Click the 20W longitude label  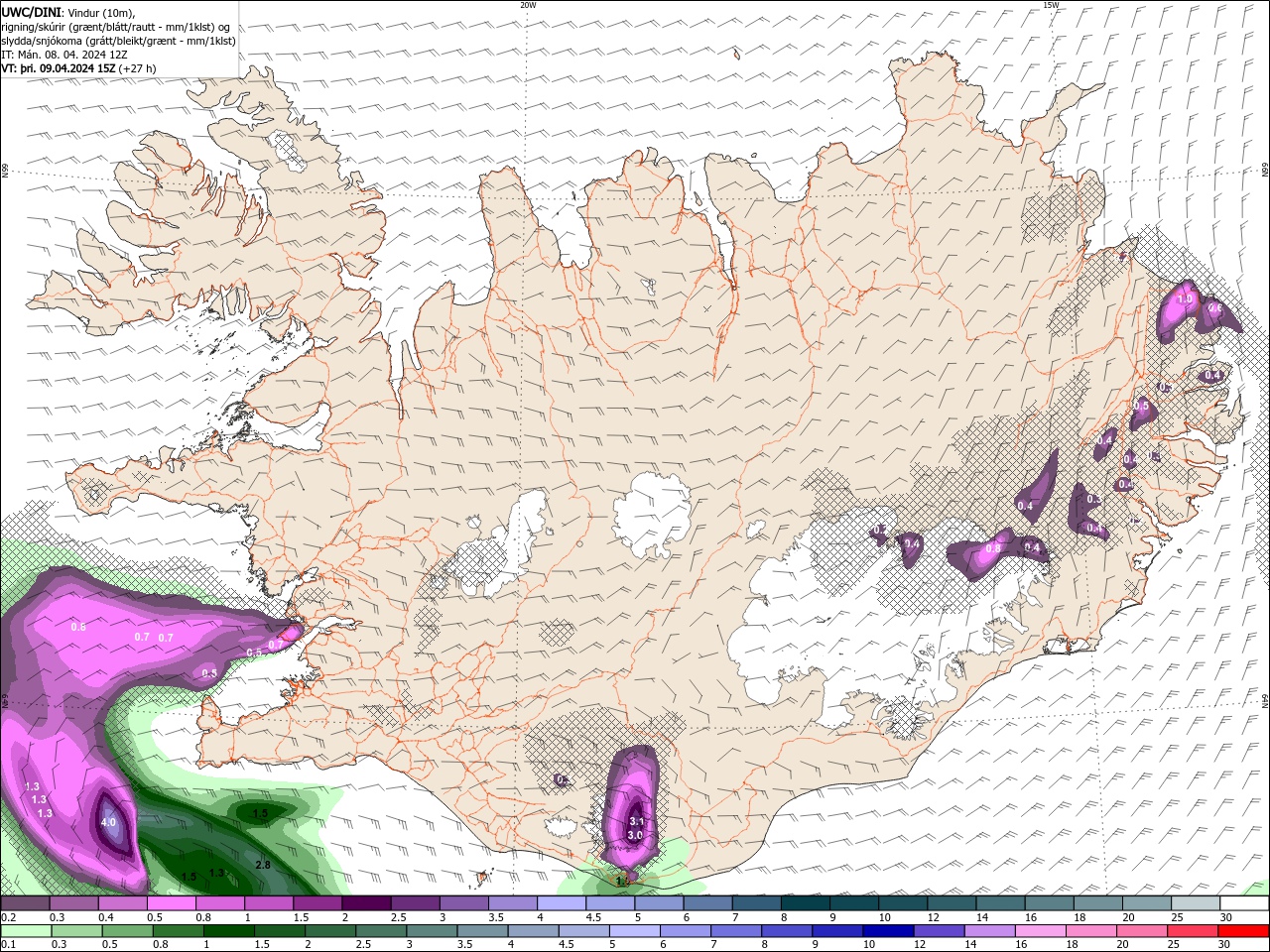(529, 5)
